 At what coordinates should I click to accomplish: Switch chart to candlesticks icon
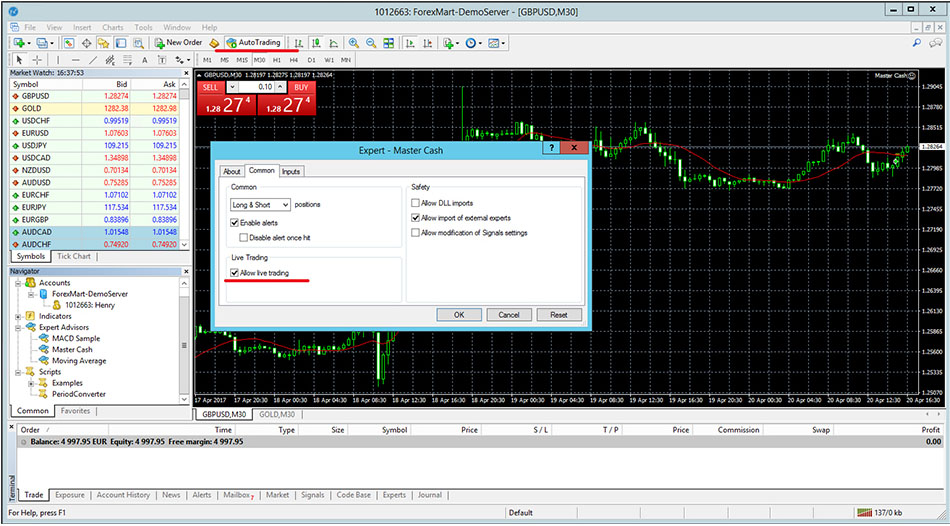pos(316,43)
